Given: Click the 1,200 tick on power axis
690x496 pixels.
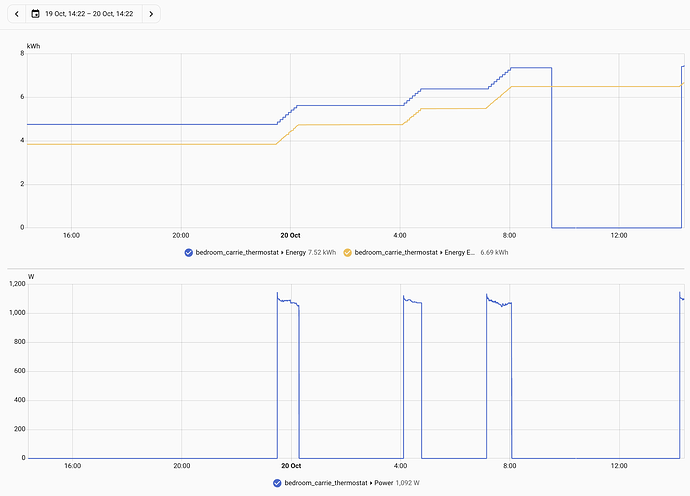Looking at the screenshot, I should tap(18, 284).
